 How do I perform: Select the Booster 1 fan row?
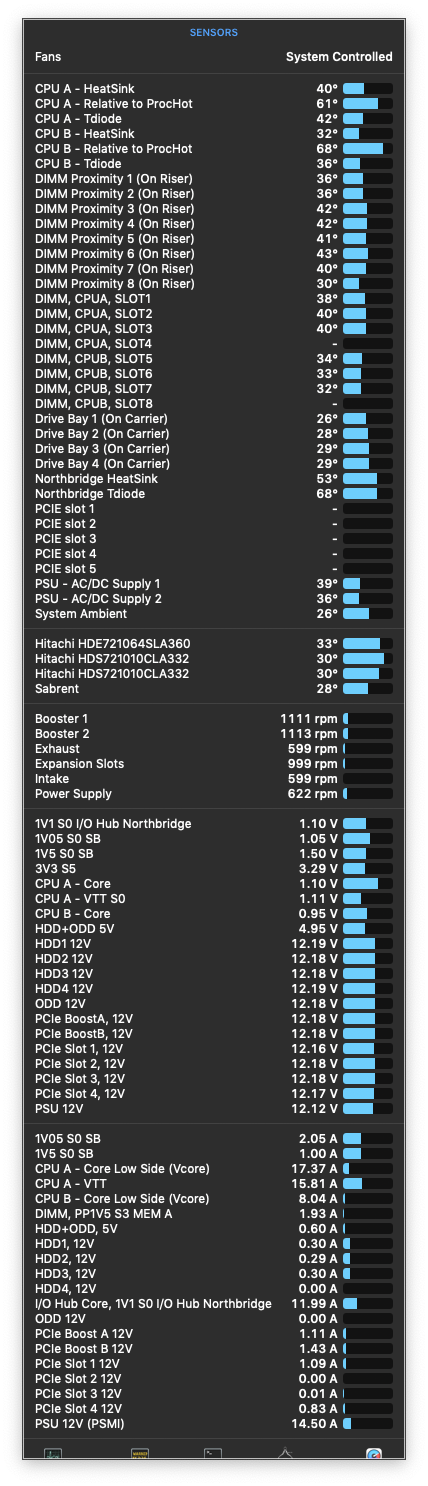[x=214, y=719]
